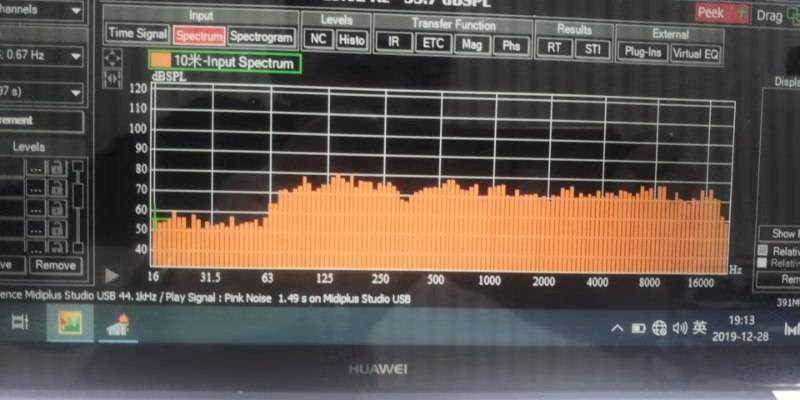Toggle the second Relative checkbox
Image resolution: width=800 pixels, height=400 pixels.
pos(763,262)
